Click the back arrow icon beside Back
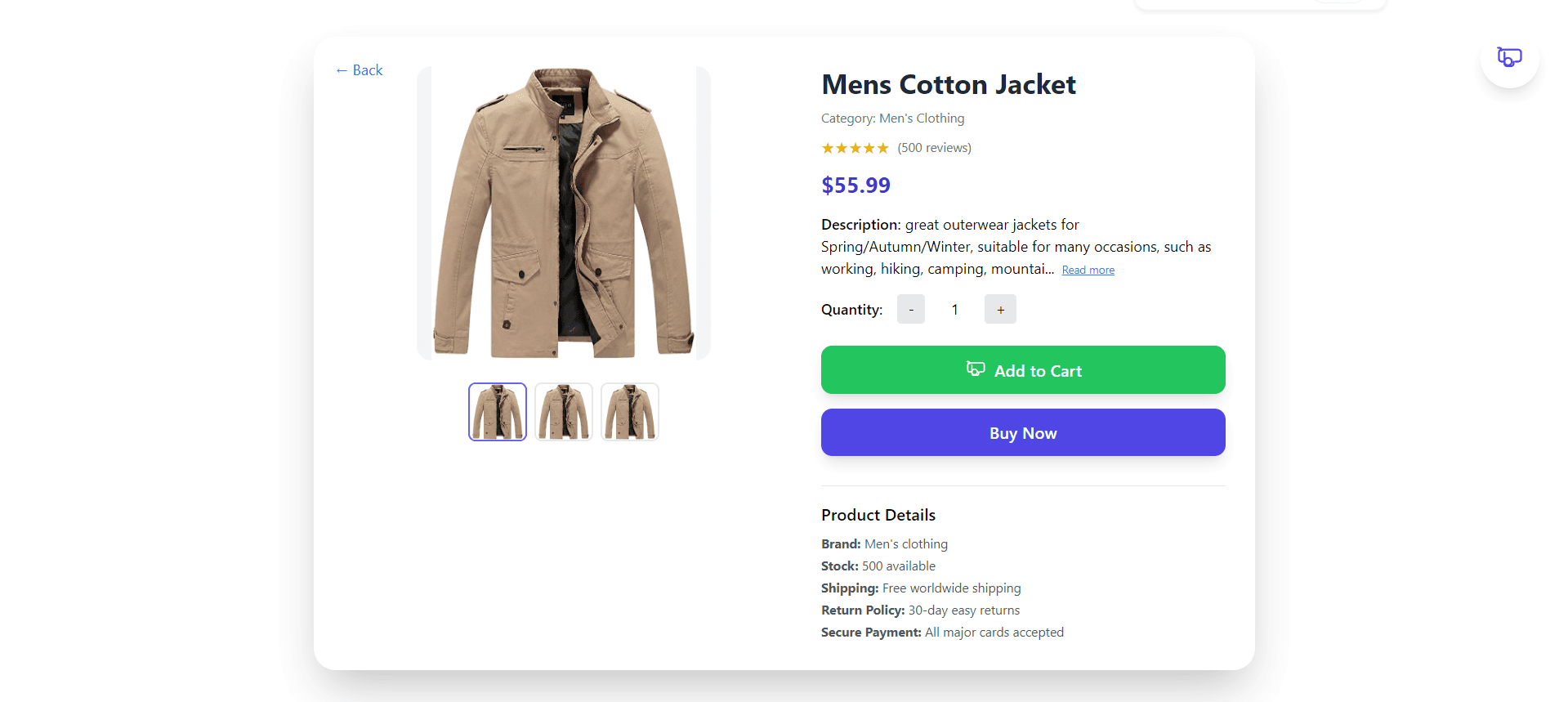Image resolution: width=1568 pixels, height=702 pixels. tap(342, 70)
